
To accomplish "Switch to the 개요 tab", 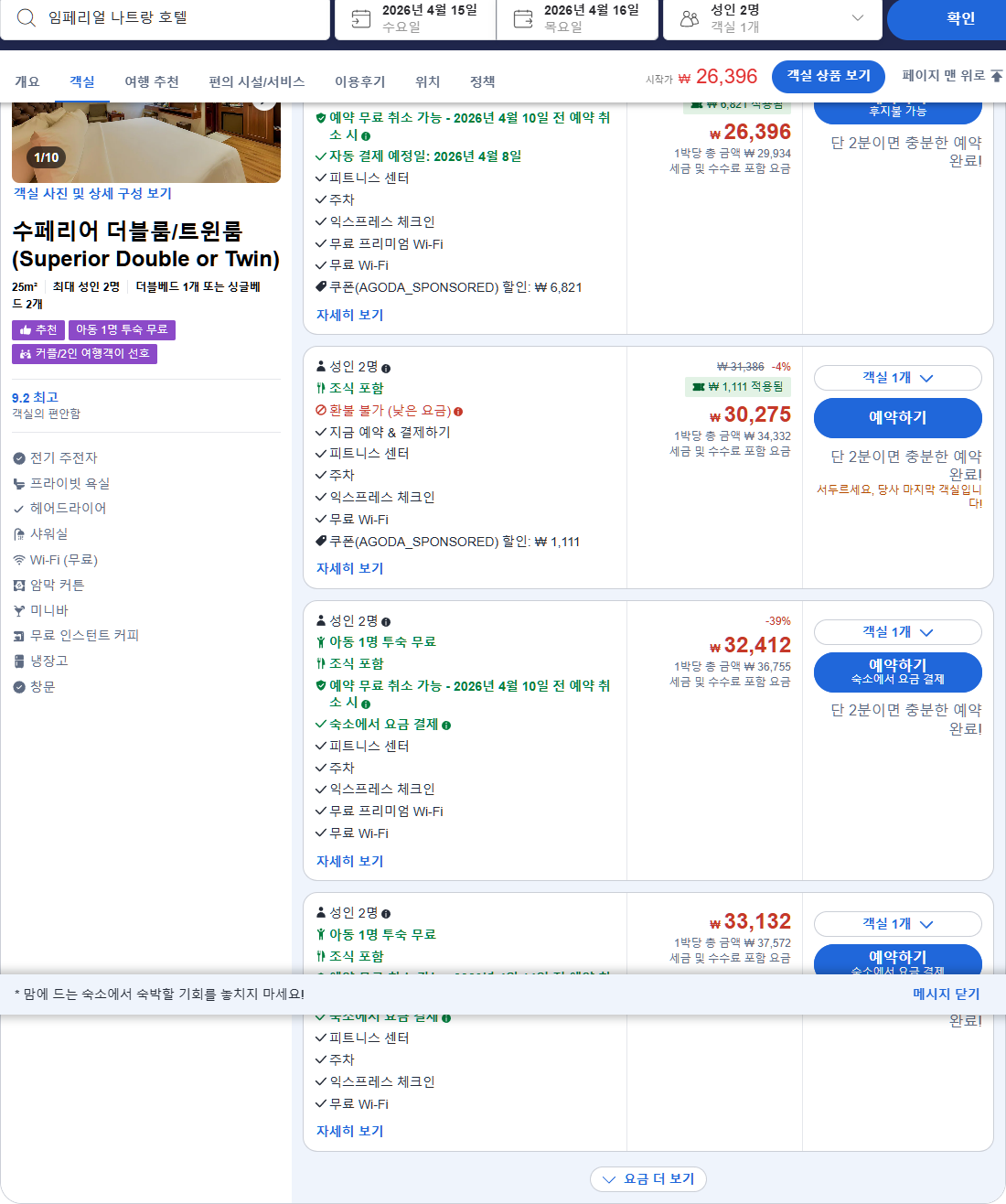I will 27,81.
